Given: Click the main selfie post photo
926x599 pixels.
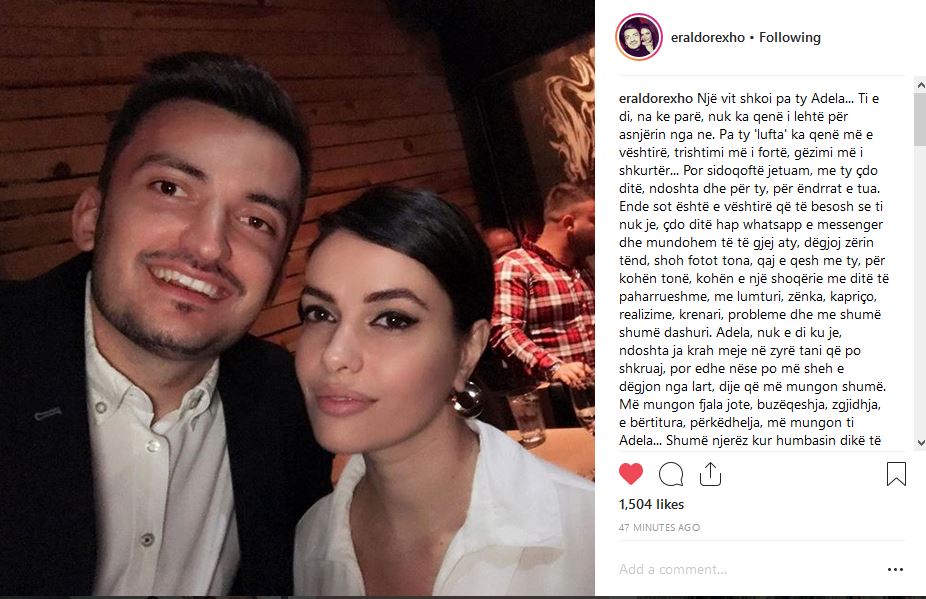Looking at the screenshot, I should (x=297, y=298).
